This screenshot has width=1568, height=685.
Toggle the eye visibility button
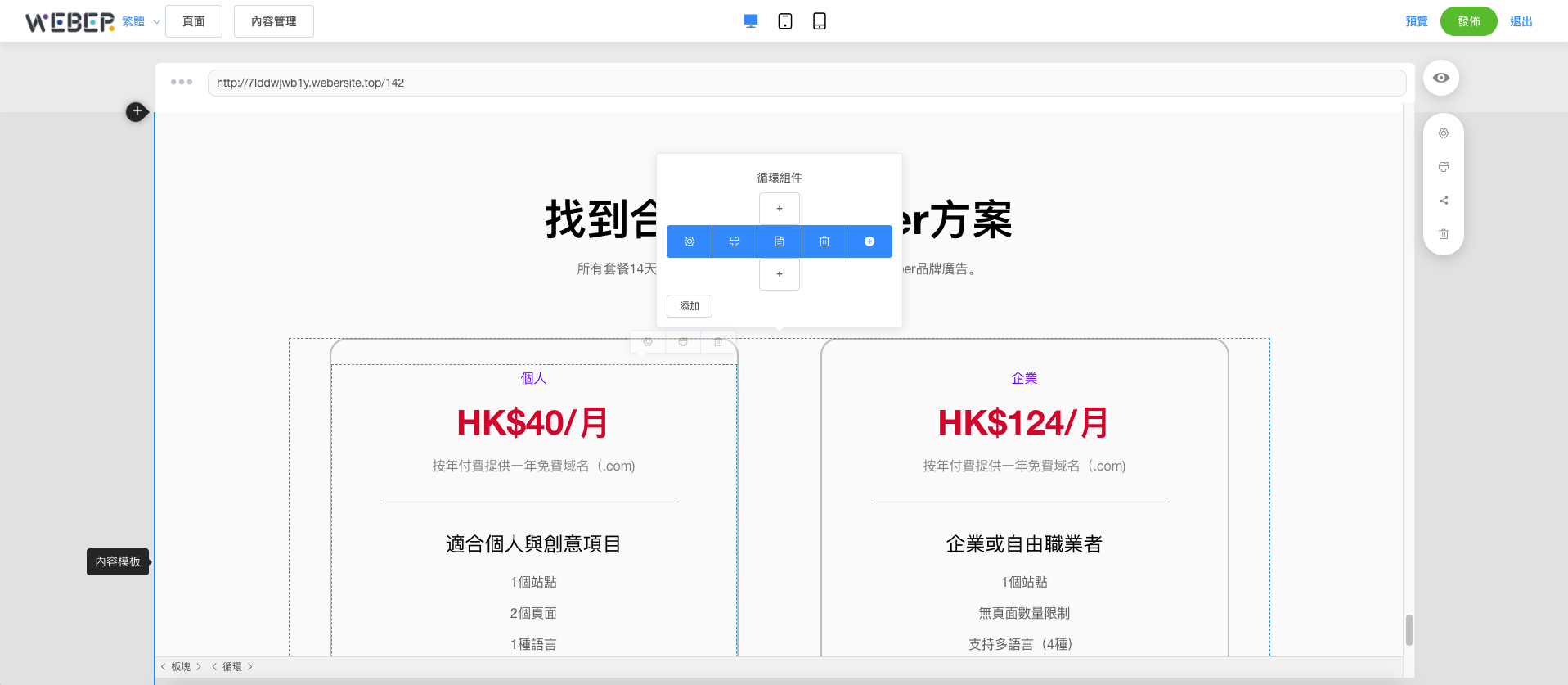point(1441,78)
